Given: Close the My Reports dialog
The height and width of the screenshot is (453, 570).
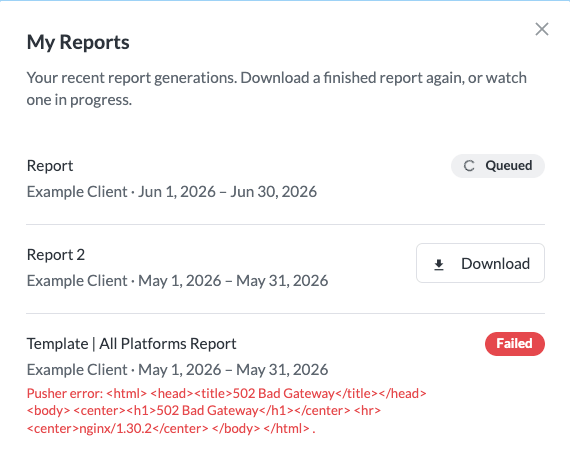Looking at the screenshot, I should 542,29.
